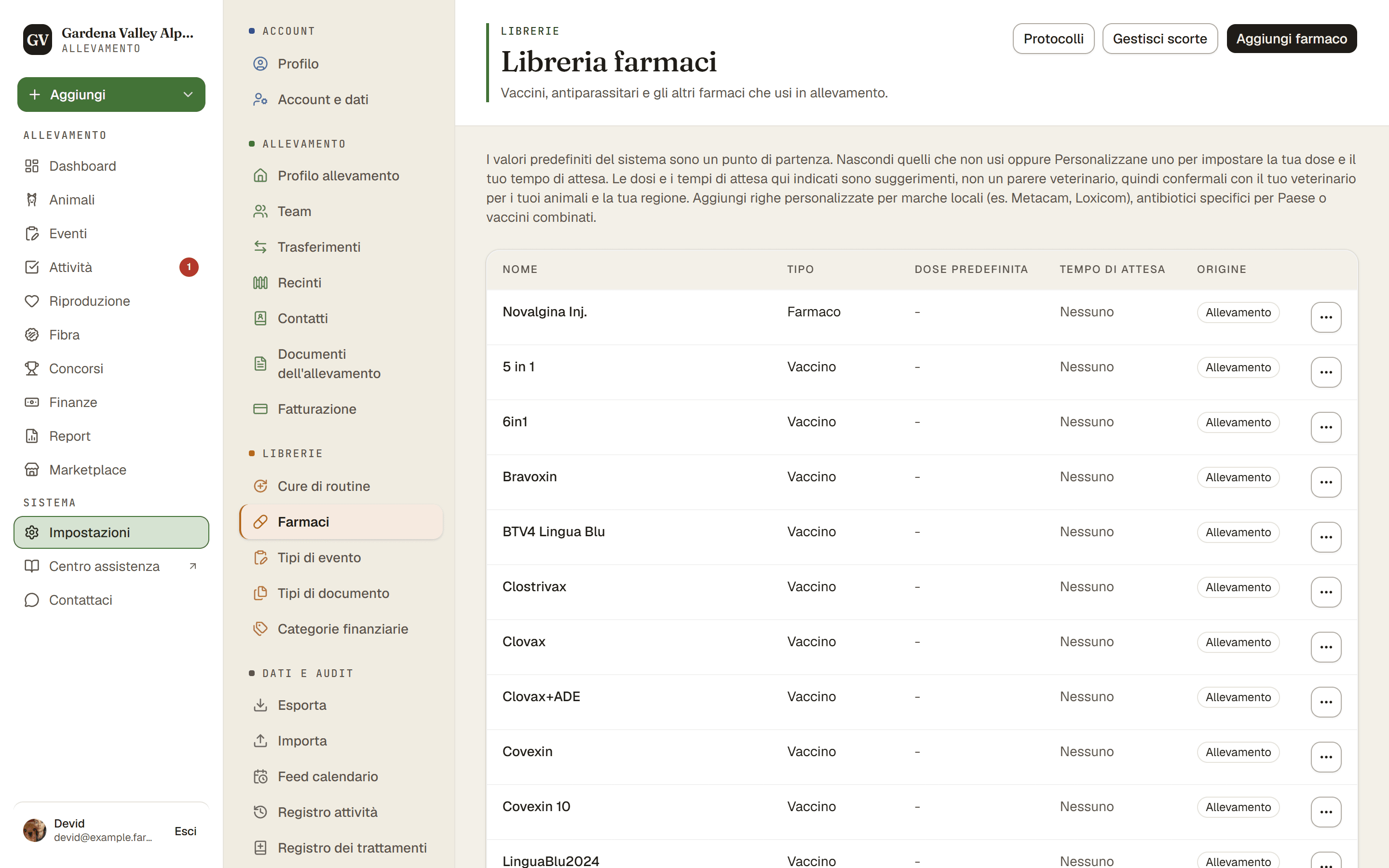Click Esci to log out
This screenshot has width=1389, height=868.
185,831
